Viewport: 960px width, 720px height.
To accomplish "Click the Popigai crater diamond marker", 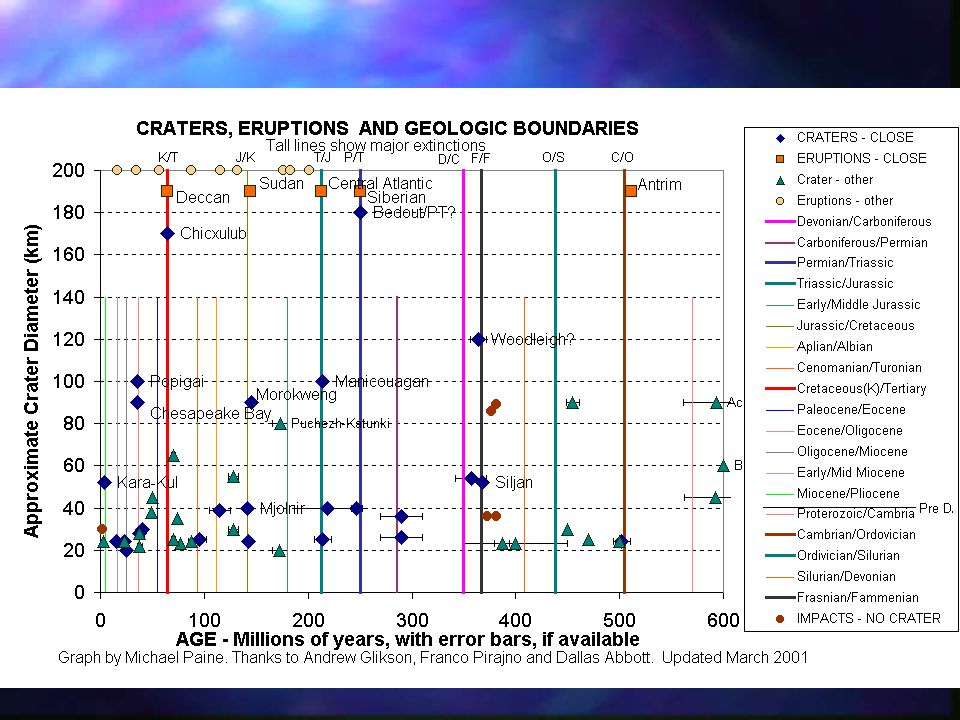I will [x=138, y=381].
